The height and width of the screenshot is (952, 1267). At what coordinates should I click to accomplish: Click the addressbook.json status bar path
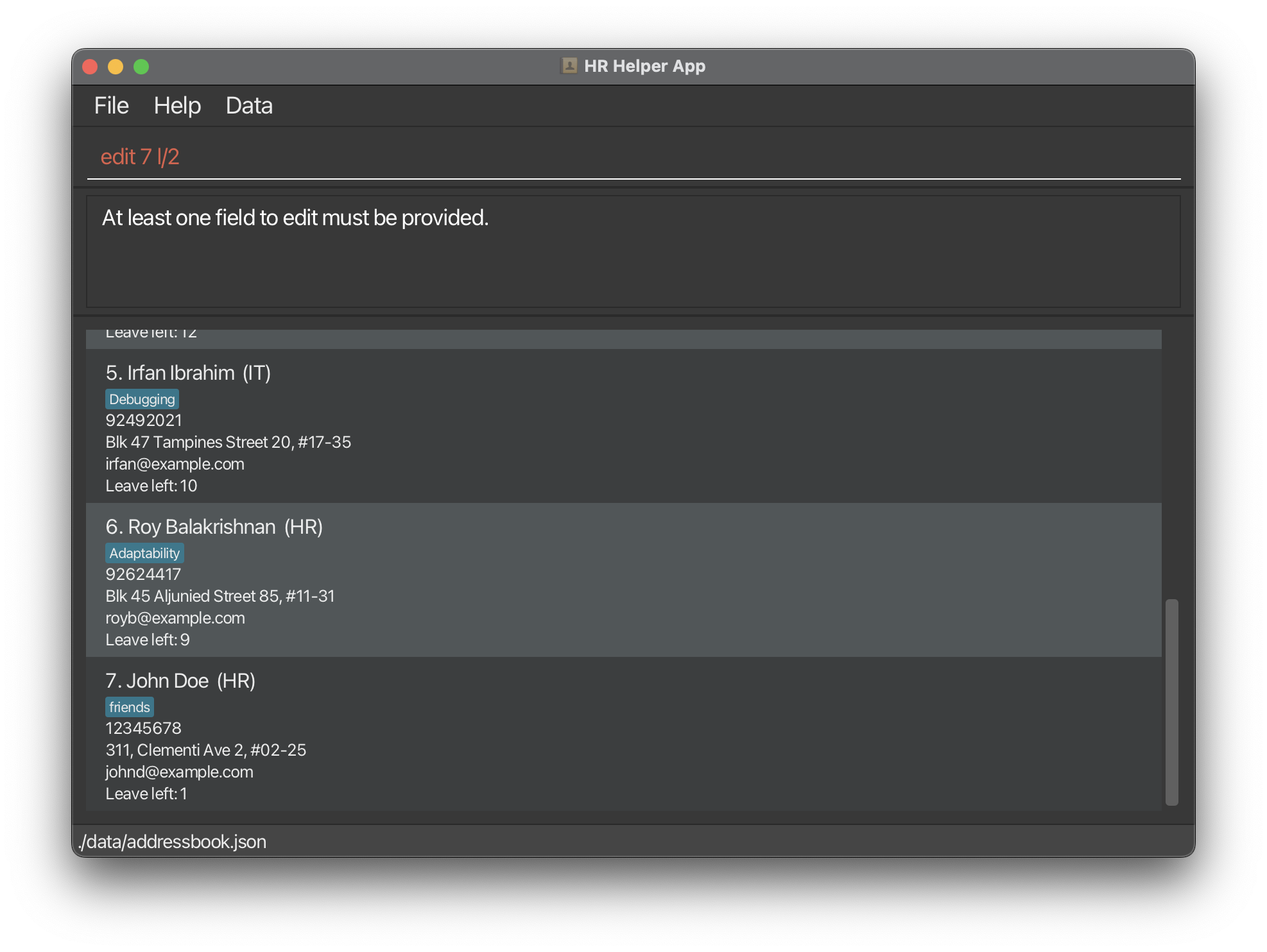pyautogui.click(x=172, y=842)
